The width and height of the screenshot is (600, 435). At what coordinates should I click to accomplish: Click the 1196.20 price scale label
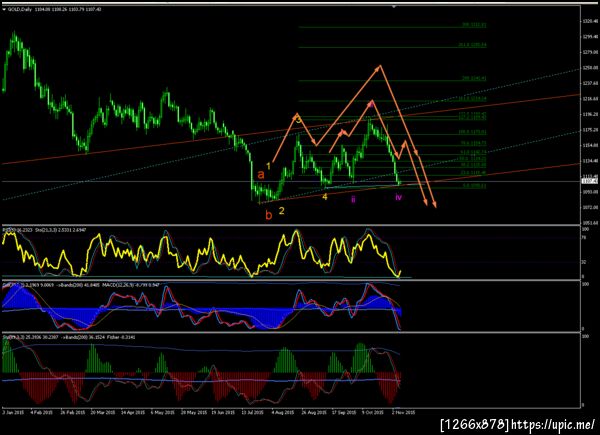(x=589, y=114)
